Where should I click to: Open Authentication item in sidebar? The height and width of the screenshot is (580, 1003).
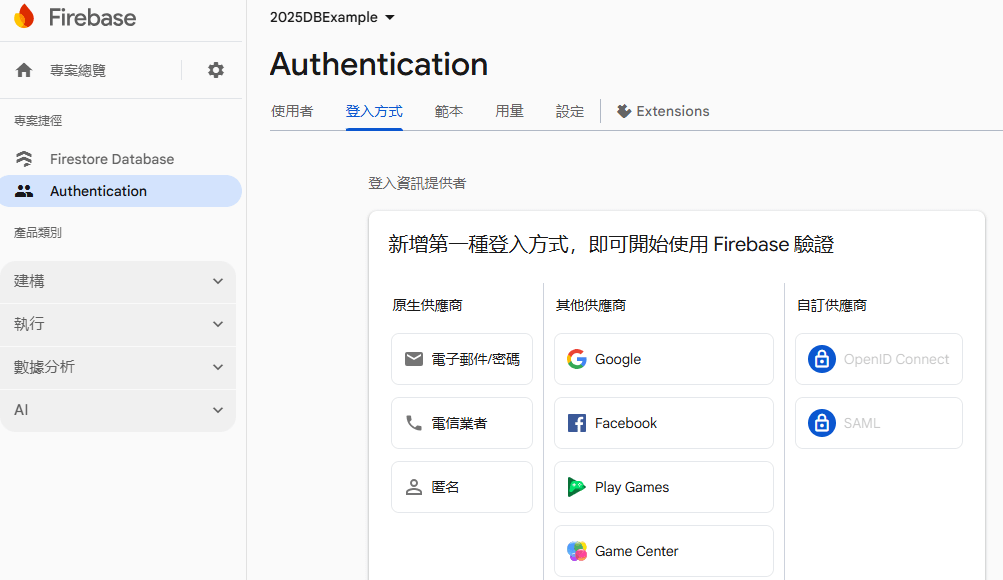pos(121,191)
